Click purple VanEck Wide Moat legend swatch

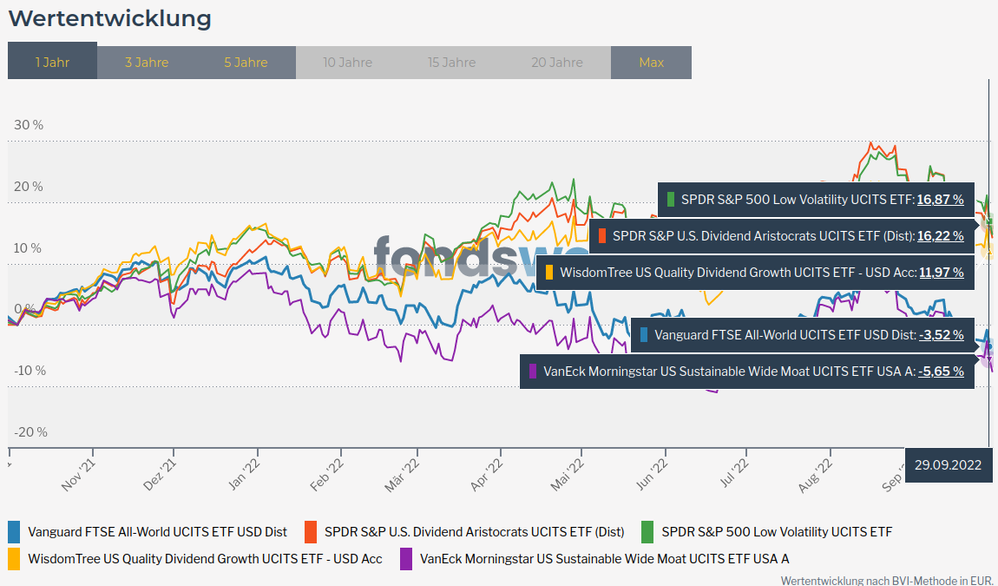(406, 558)
